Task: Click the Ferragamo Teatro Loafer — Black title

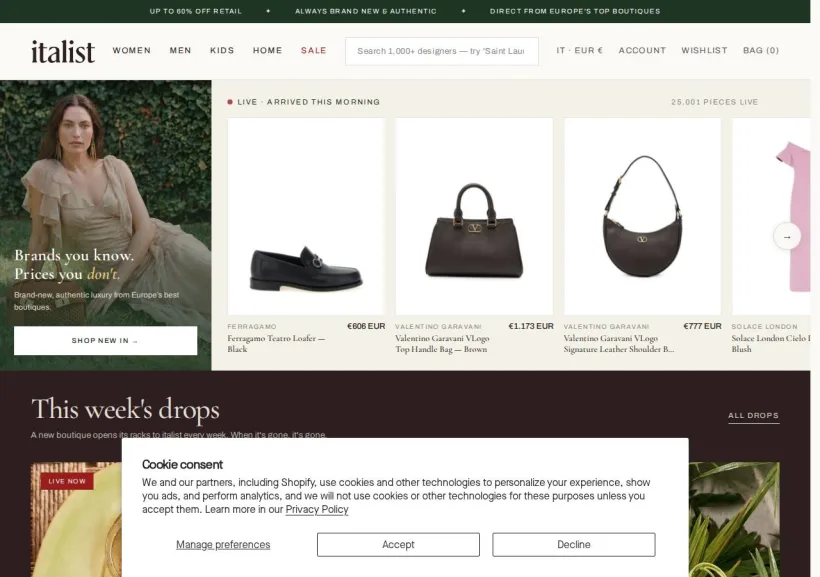Action: pos(276,344)
